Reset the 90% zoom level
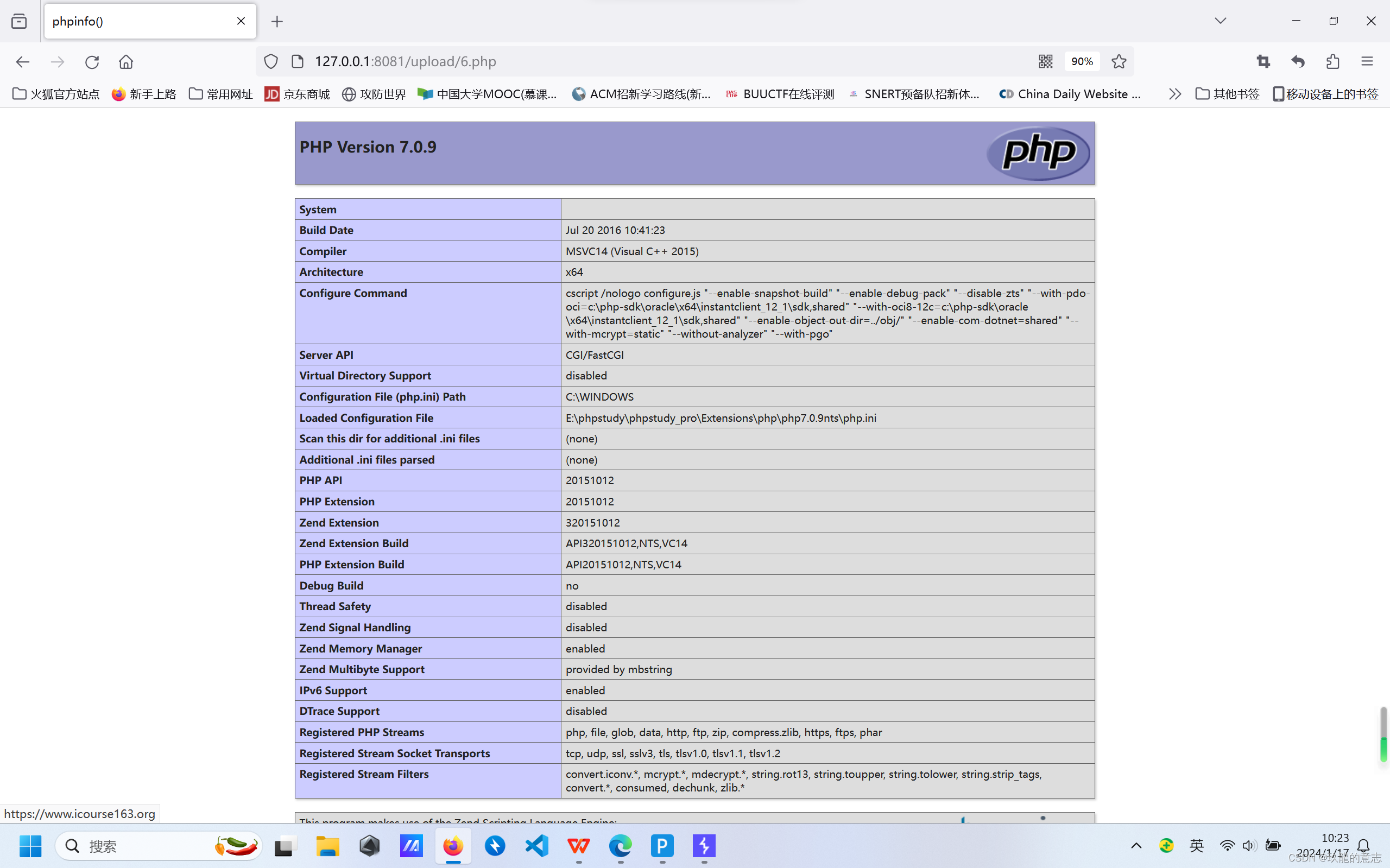Image resolution: width=1390 pixels, height=868 pixels. (x=1082, y=61)
